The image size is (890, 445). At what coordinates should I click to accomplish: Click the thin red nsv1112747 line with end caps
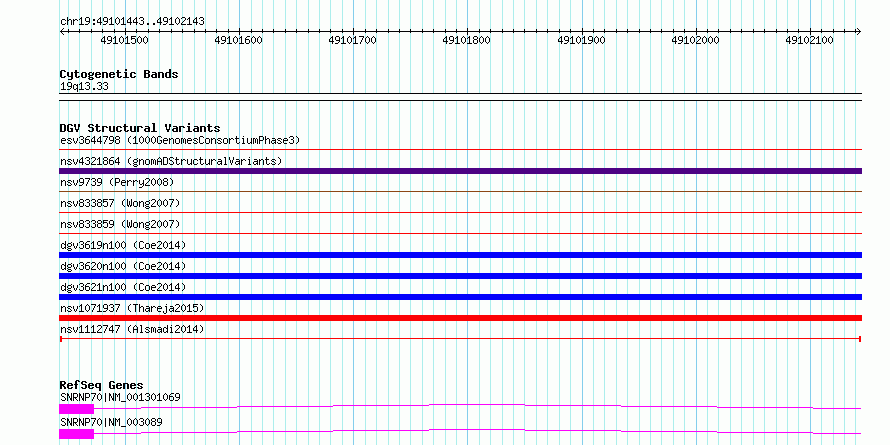(x=460, y=339)
